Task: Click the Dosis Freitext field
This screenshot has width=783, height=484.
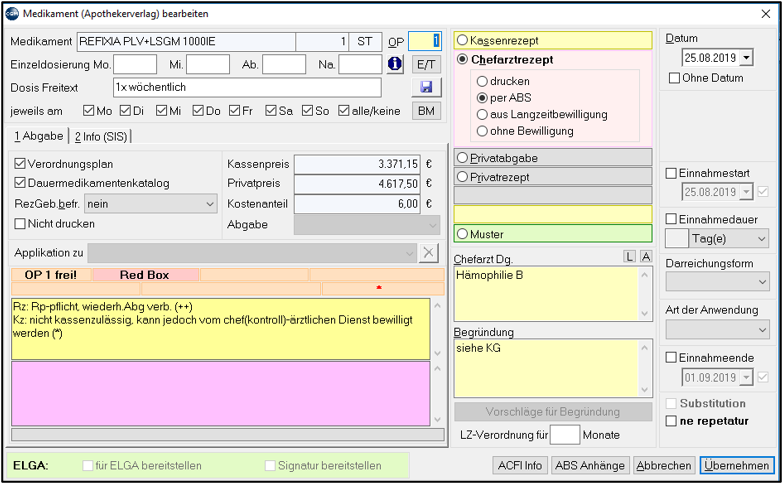Action: pos(247,87)
